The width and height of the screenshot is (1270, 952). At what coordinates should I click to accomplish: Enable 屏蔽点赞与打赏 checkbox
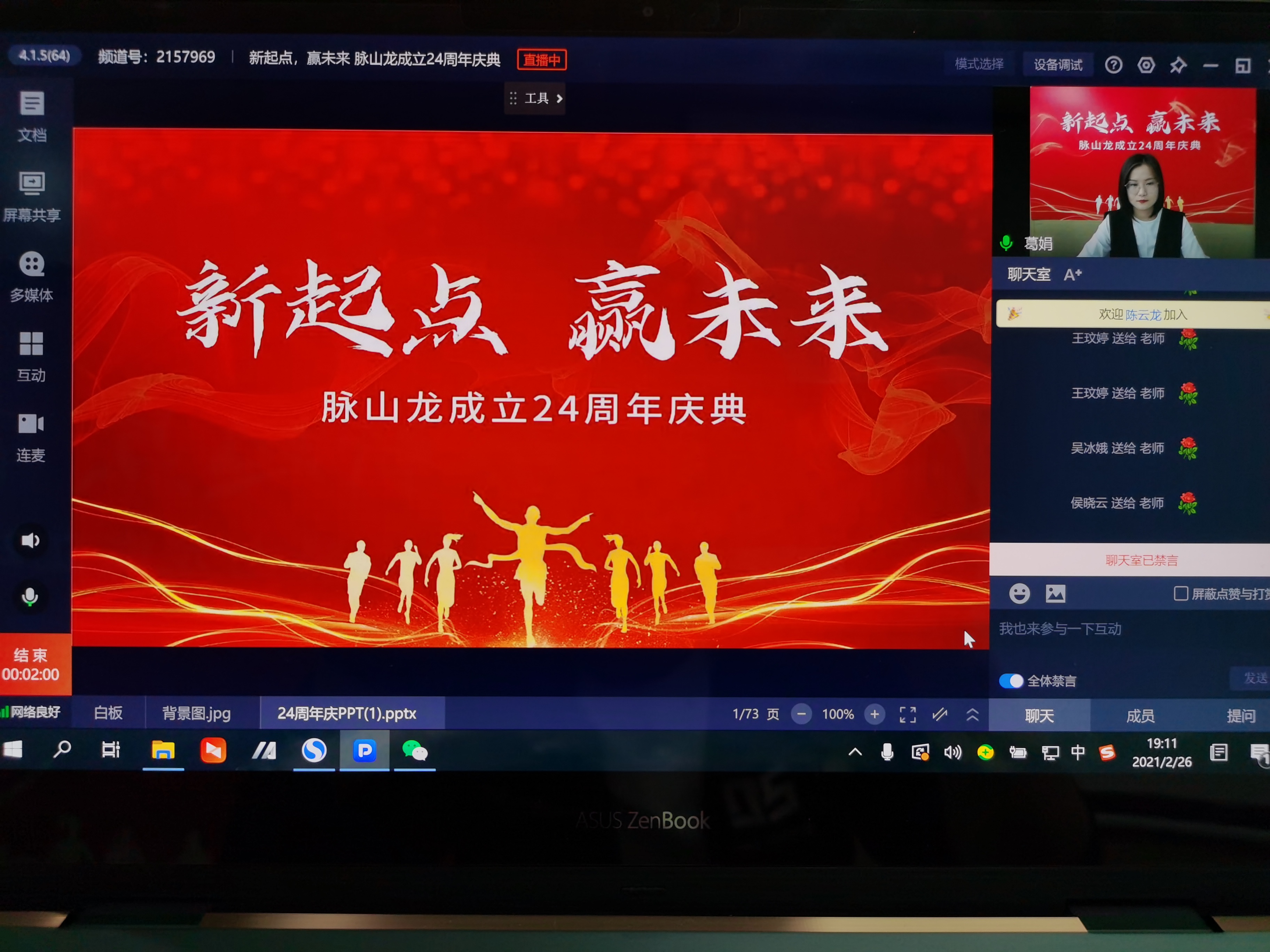tap(1181, 593)
